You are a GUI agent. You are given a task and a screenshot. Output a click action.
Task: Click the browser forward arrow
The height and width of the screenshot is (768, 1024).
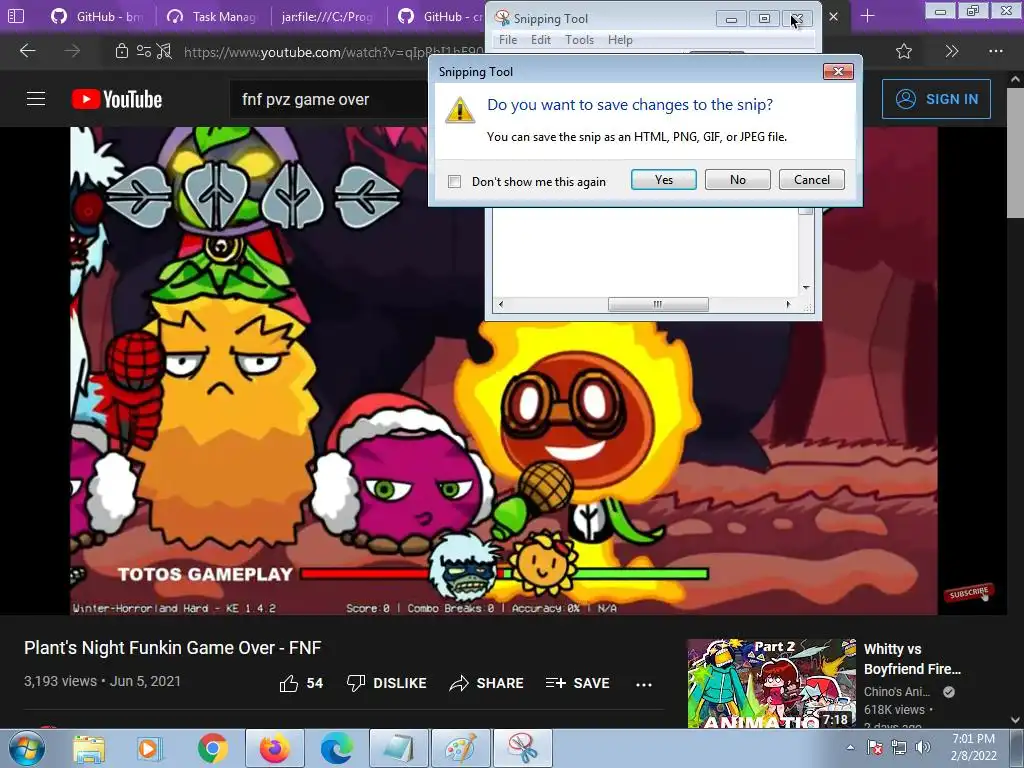pos(72,51)
